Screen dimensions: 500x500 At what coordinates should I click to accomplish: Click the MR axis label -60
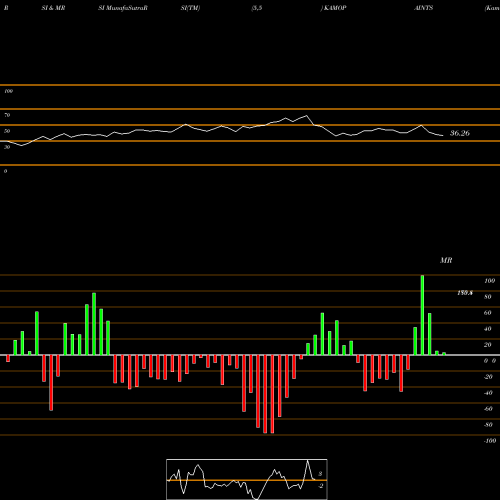pos(488,409)
